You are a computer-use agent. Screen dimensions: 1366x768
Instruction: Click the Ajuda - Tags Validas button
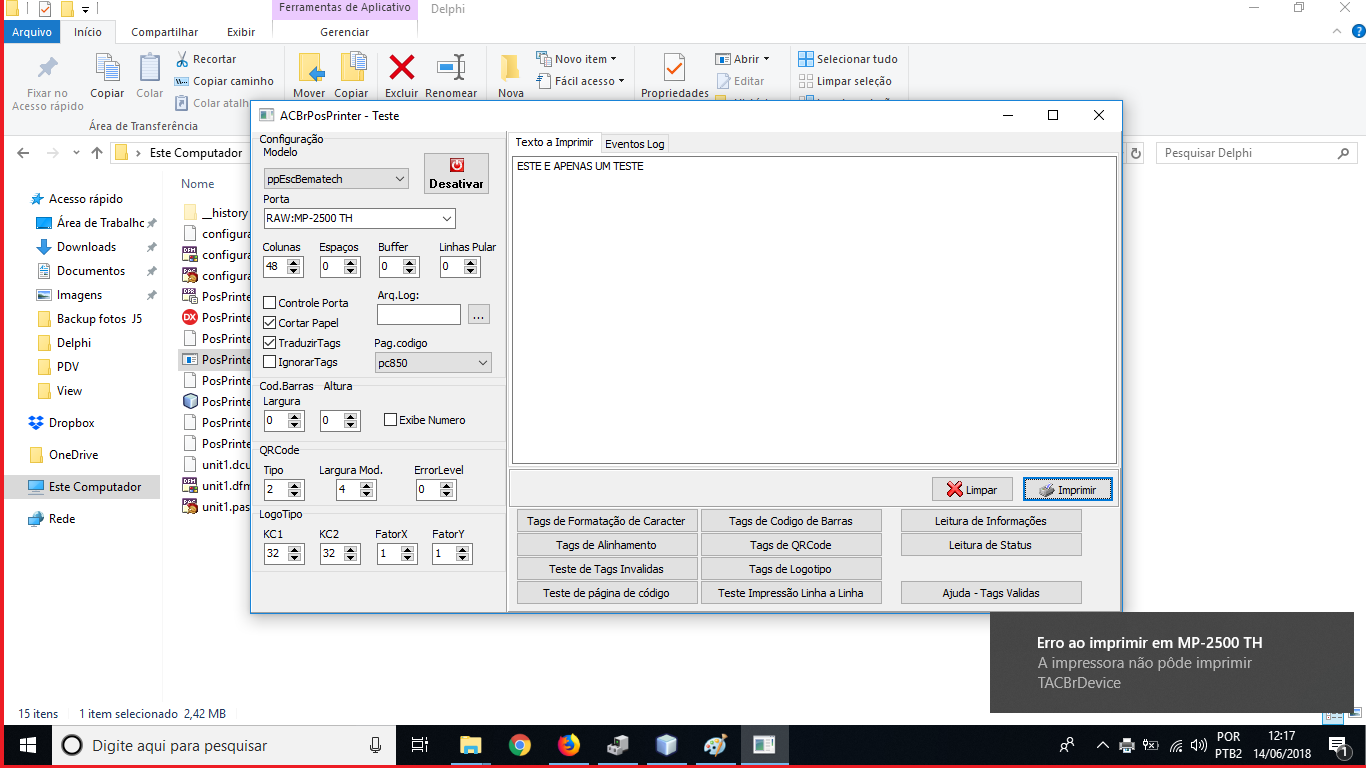click(x=991, y=593)
